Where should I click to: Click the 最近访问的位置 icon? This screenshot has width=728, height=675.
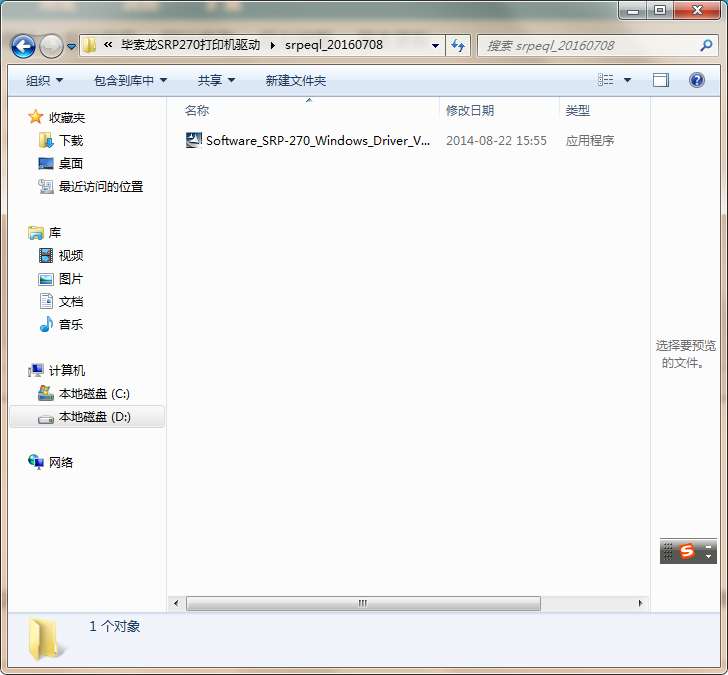tap(46, 186)
